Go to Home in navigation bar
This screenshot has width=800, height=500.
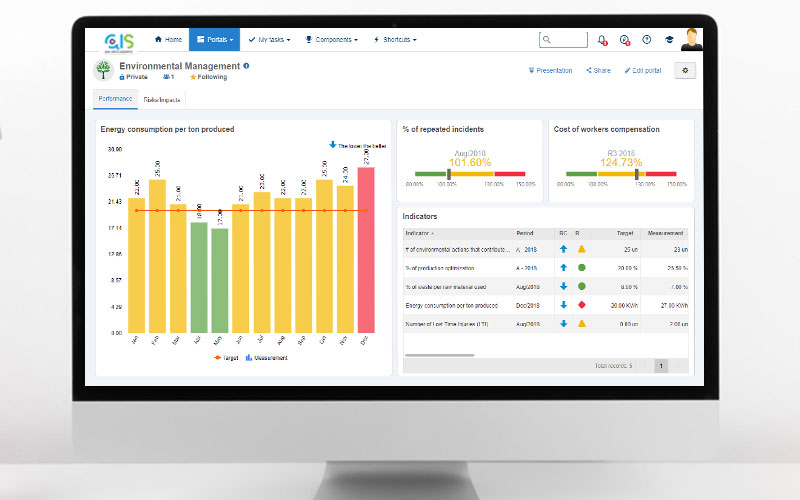168,40
